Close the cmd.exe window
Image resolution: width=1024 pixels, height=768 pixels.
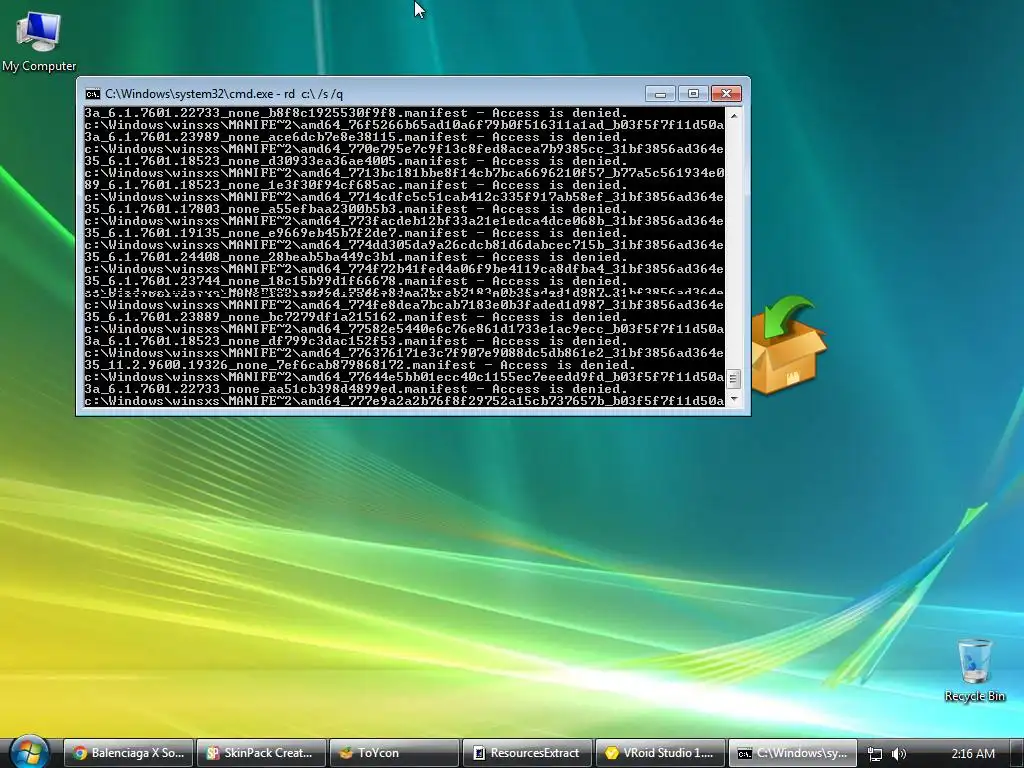tap(726, 94)
